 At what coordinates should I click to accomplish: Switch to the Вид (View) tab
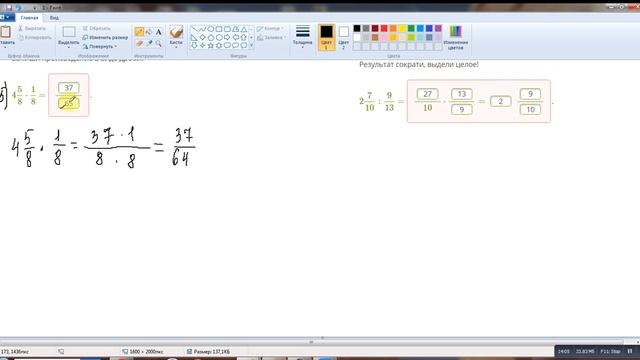[54, 18]
